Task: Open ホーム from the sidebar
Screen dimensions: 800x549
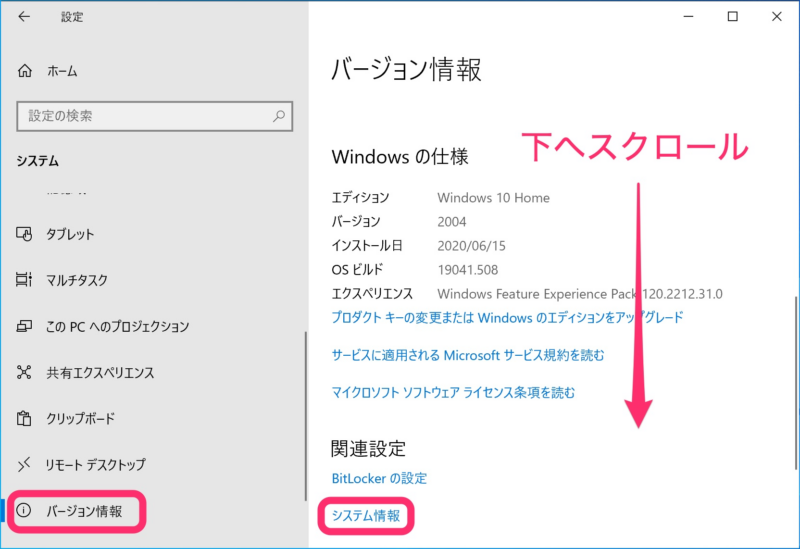Action: (x=62, y=71)
